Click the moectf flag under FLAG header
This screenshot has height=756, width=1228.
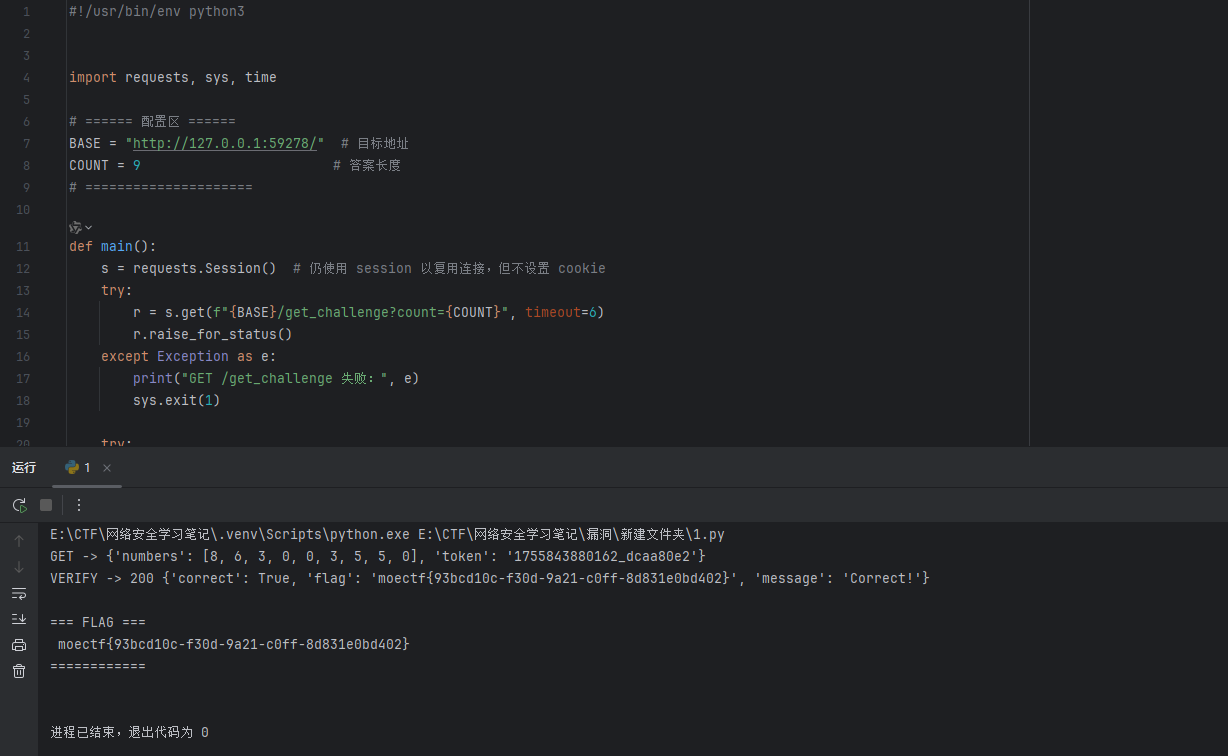(233, 644)
